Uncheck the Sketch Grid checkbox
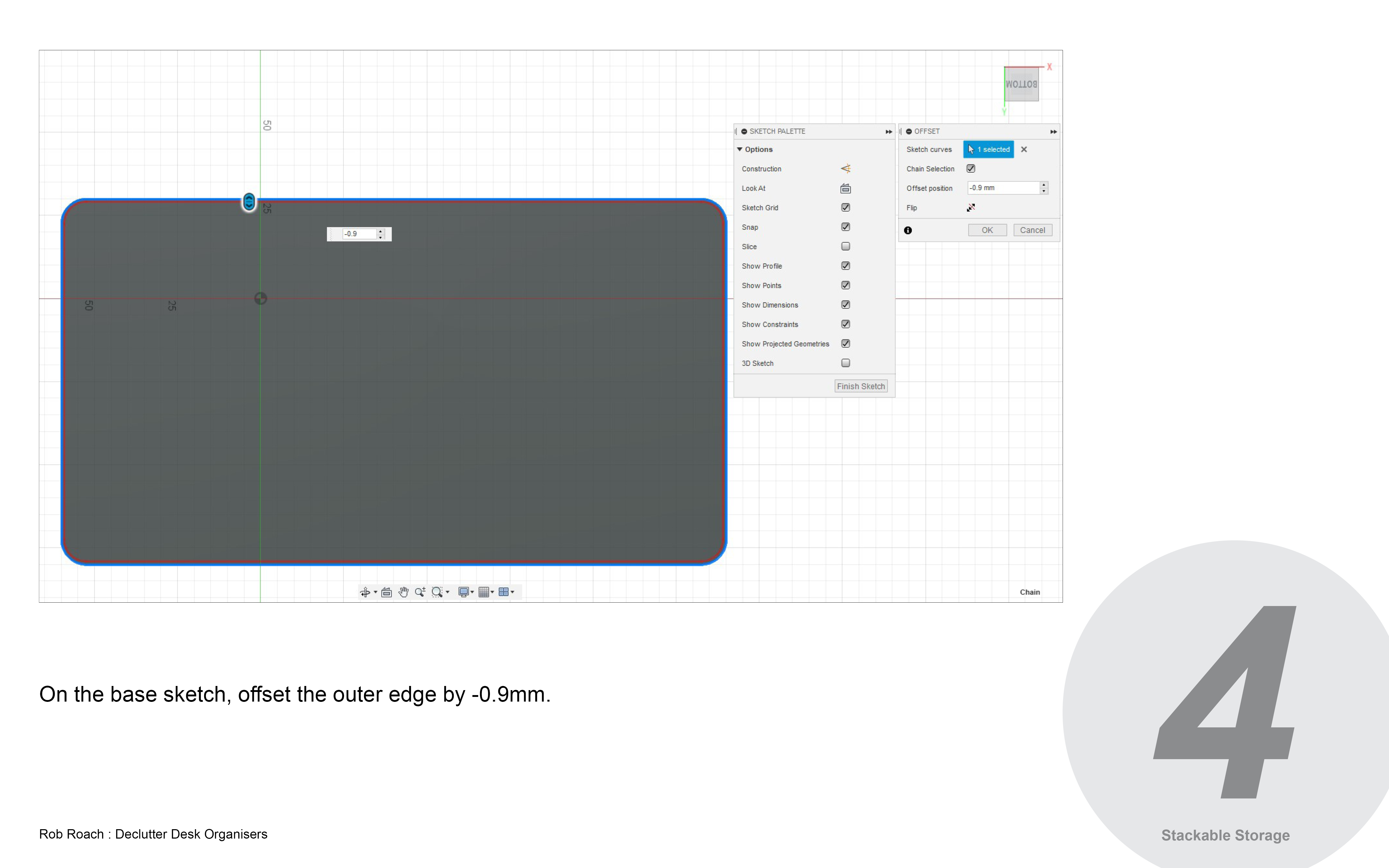This screenshot has height=868, width=1389. tap(845, 208)
